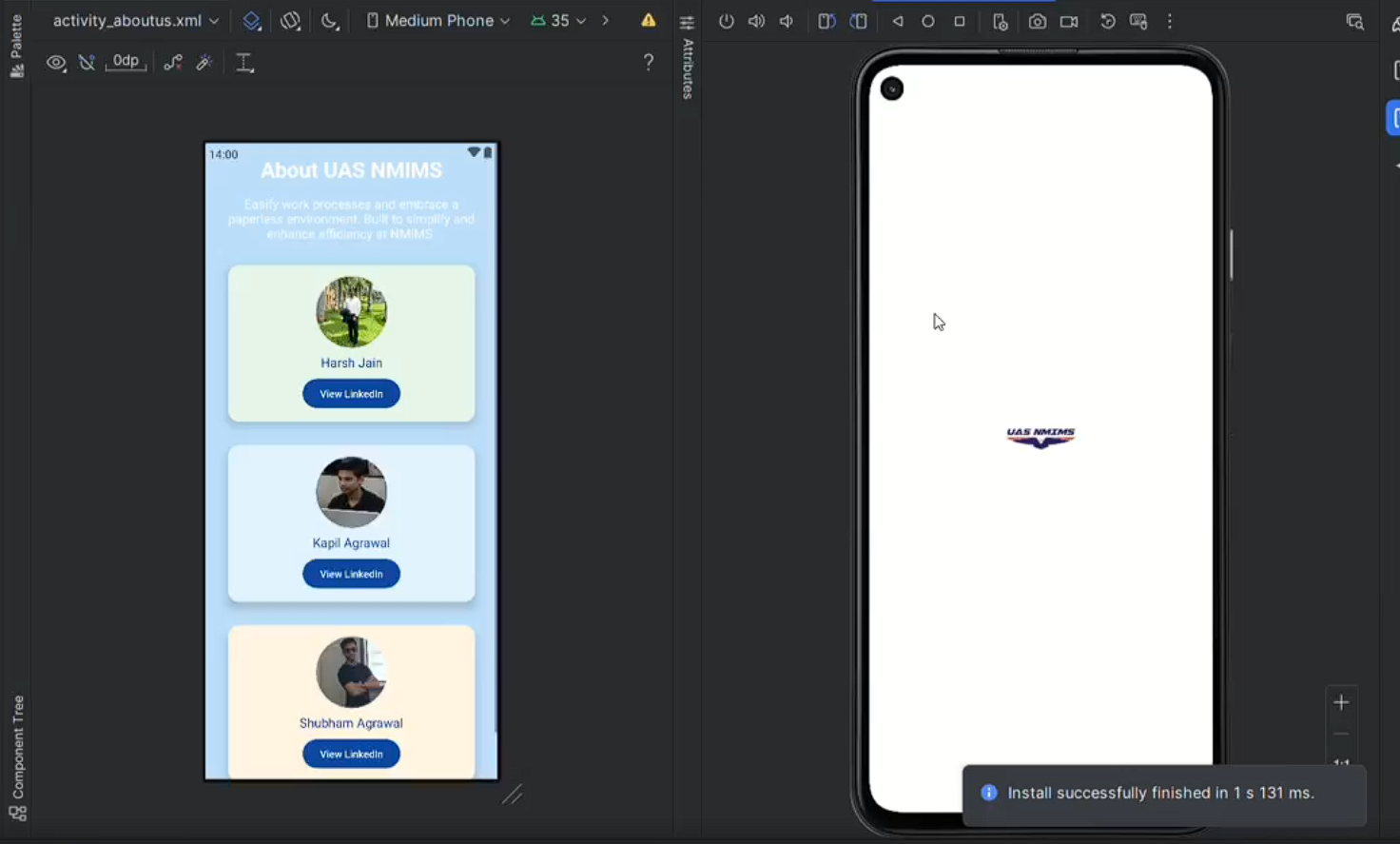This screenshot has width=1400, height=844.
Task: Select Kapil Agrawal's profile photo
Action: pos(351,492)
